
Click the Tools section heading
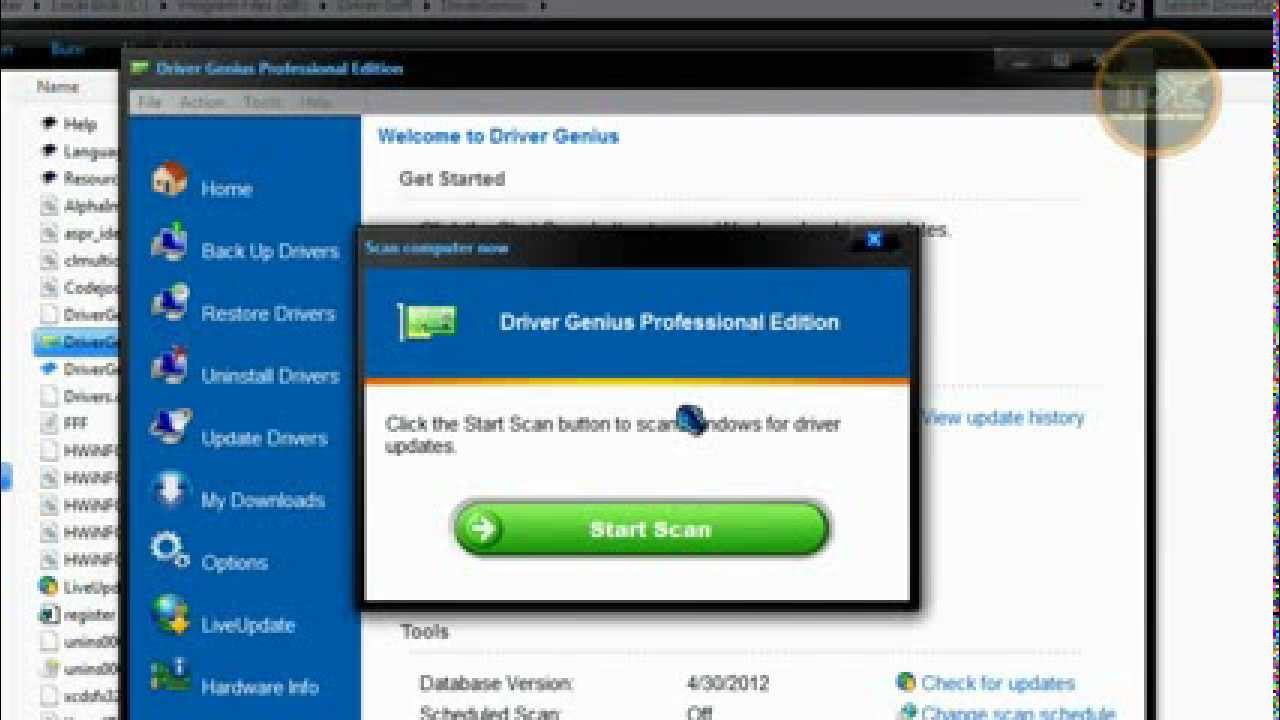tap(425, 631)
